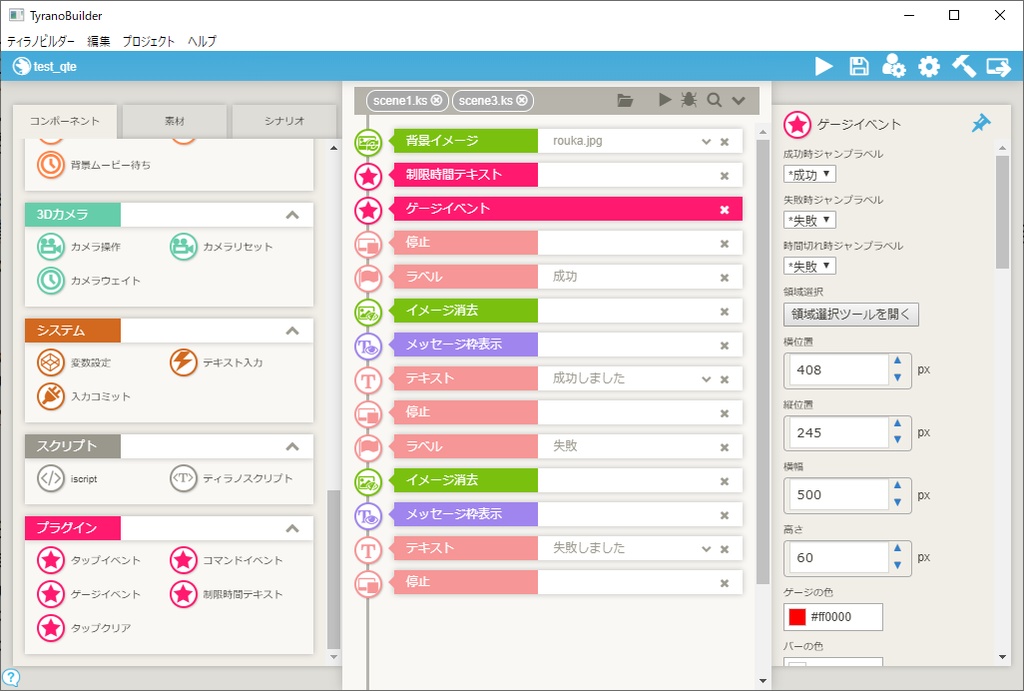Select the 制限時間テキスト plugin in component list

(226, 594)
